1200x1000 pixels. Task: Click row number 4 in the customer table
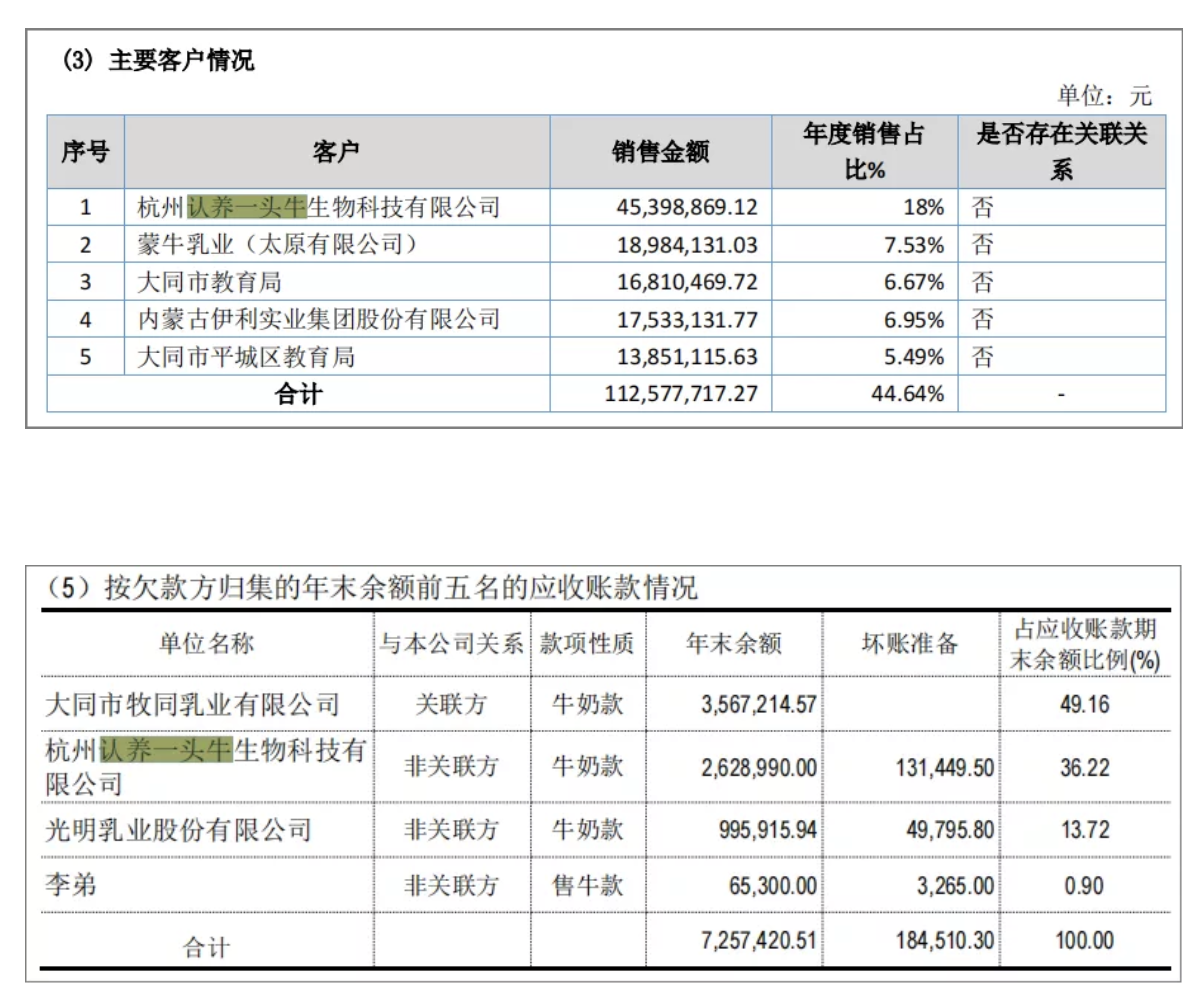click(85, 320)
